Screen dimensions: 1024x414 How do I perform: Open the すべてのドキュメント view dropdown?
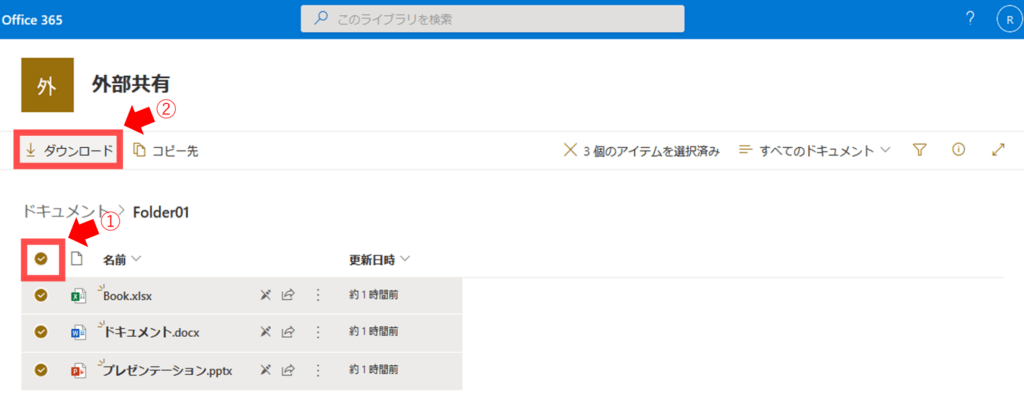(x=815, y=151)
